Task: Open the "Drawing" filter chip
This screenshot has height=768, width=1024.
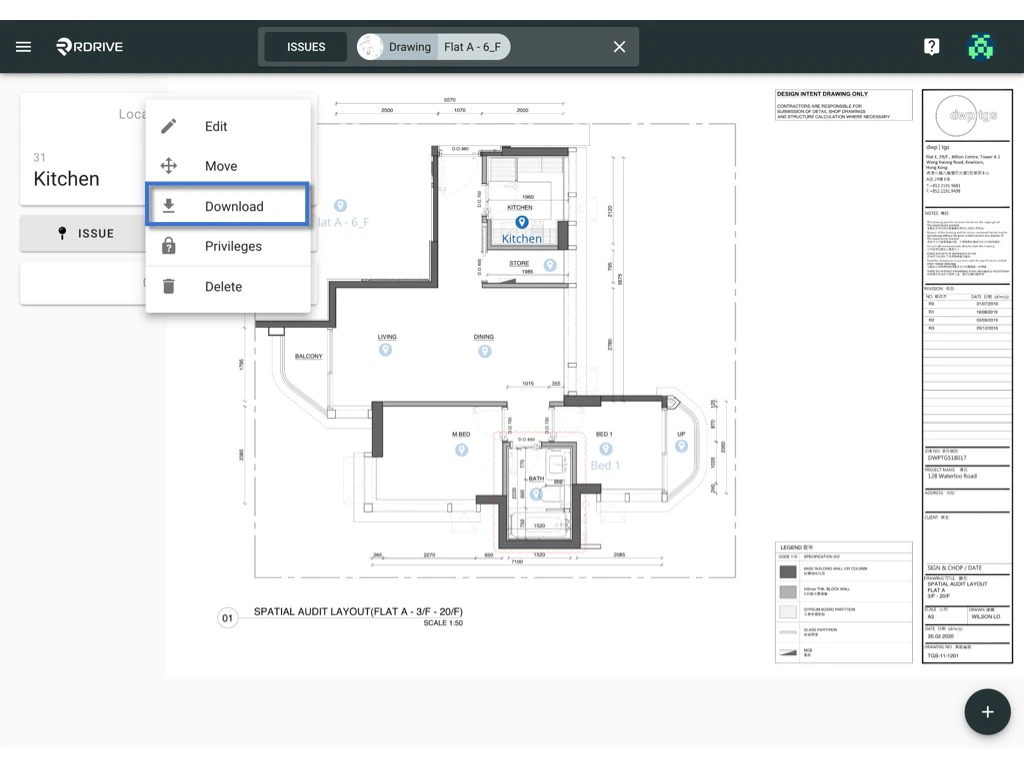Action: click(x=410, y=46)
